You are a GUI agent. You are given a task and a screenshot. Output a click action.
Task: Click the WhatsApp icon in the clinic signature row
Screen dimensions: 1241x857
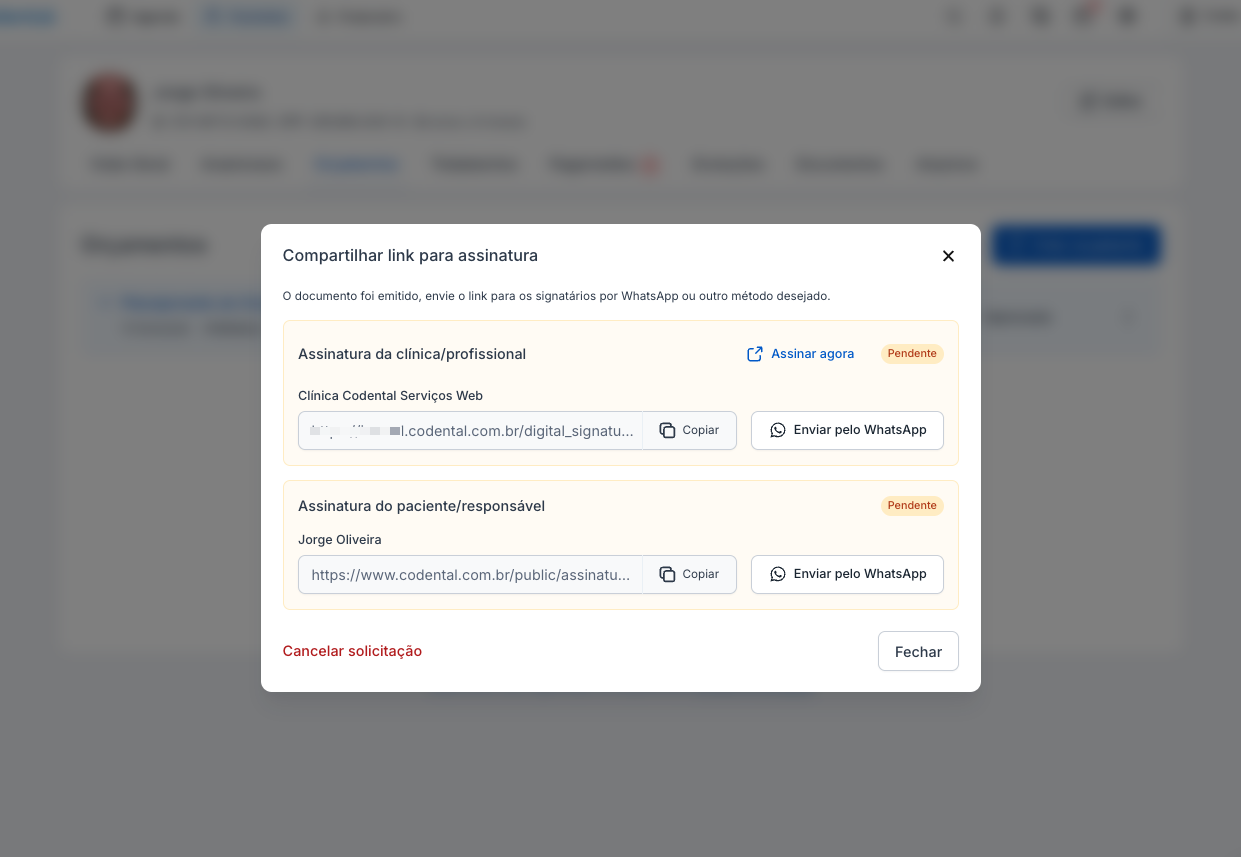click(778, 430)
